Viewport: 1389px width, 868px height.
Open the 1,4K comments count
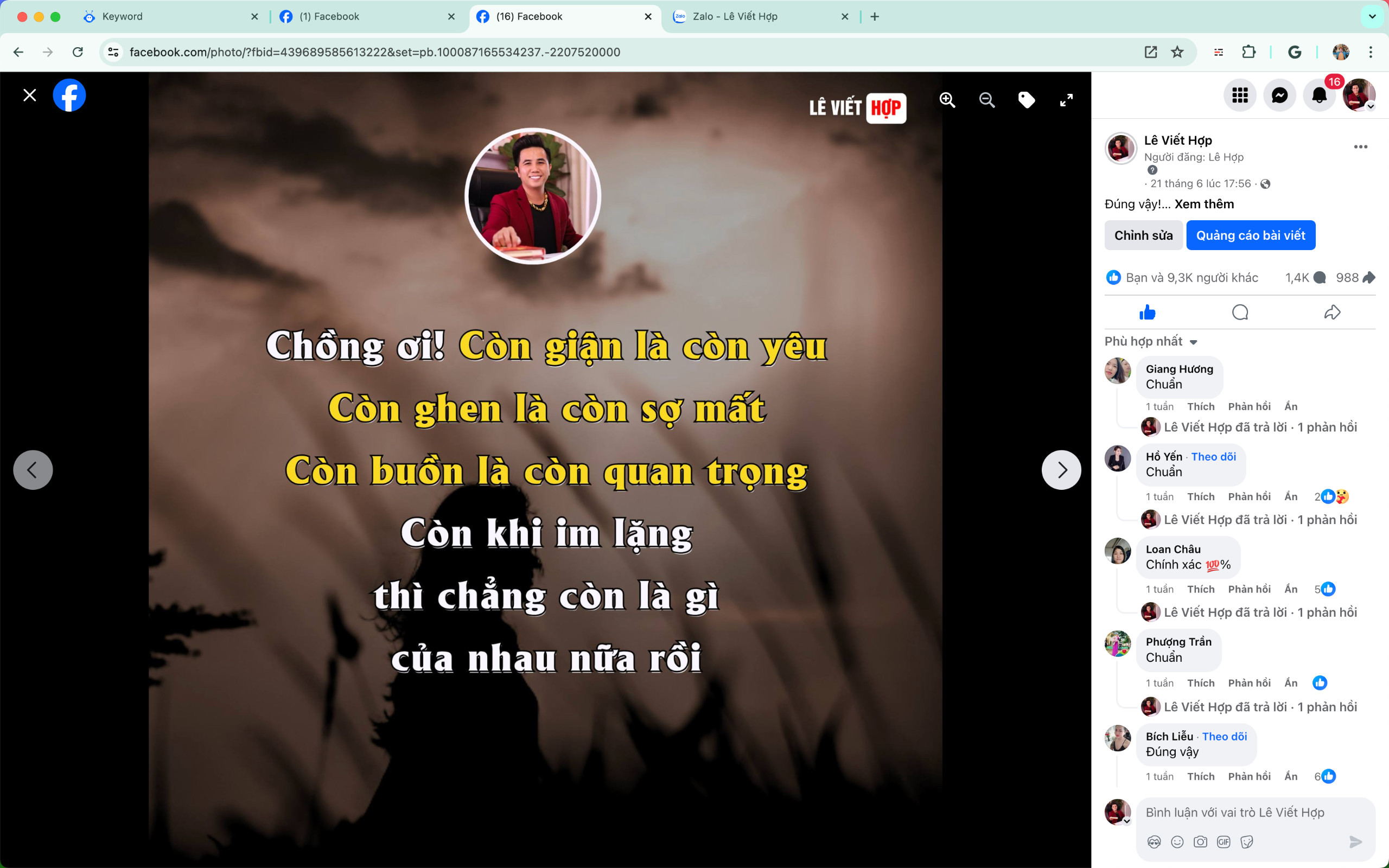click(1305, 278)
